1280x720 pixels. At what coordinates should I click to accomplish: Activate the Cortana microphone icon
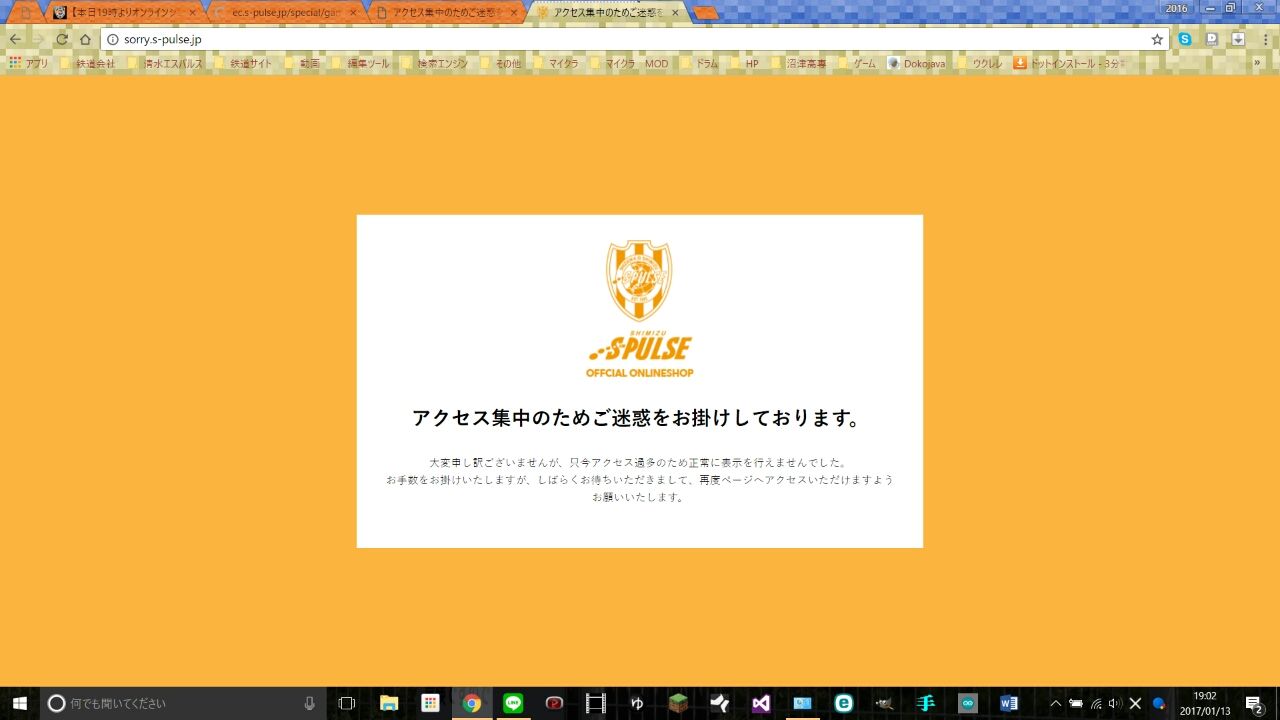click(310, 703)
